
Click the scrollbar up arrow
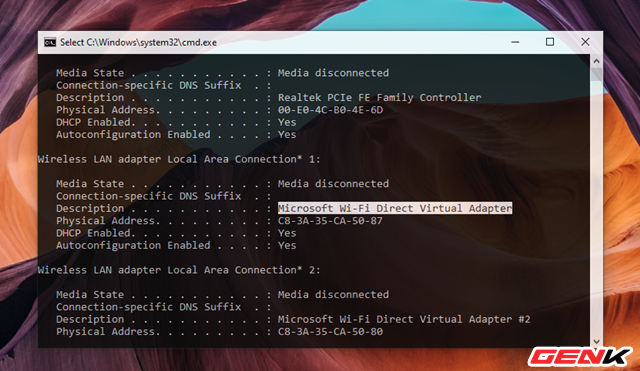[x=596, y=61]
